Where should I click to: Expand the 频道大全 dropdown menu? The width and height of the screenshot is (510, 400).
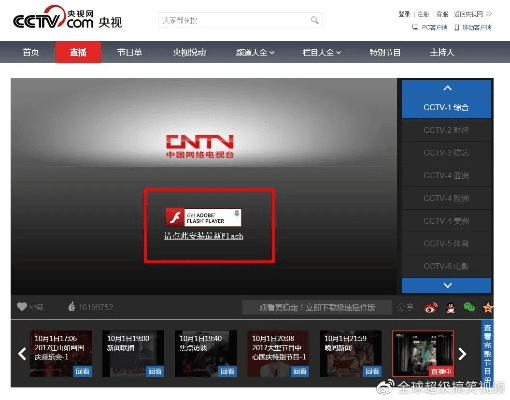click(255, 52)
